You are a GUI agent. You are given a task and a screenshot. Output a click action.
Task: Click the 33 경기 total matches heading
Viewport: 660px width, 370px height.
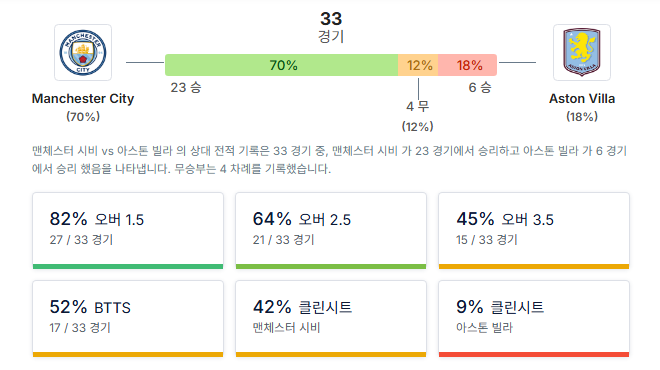[x=331, y=27]
